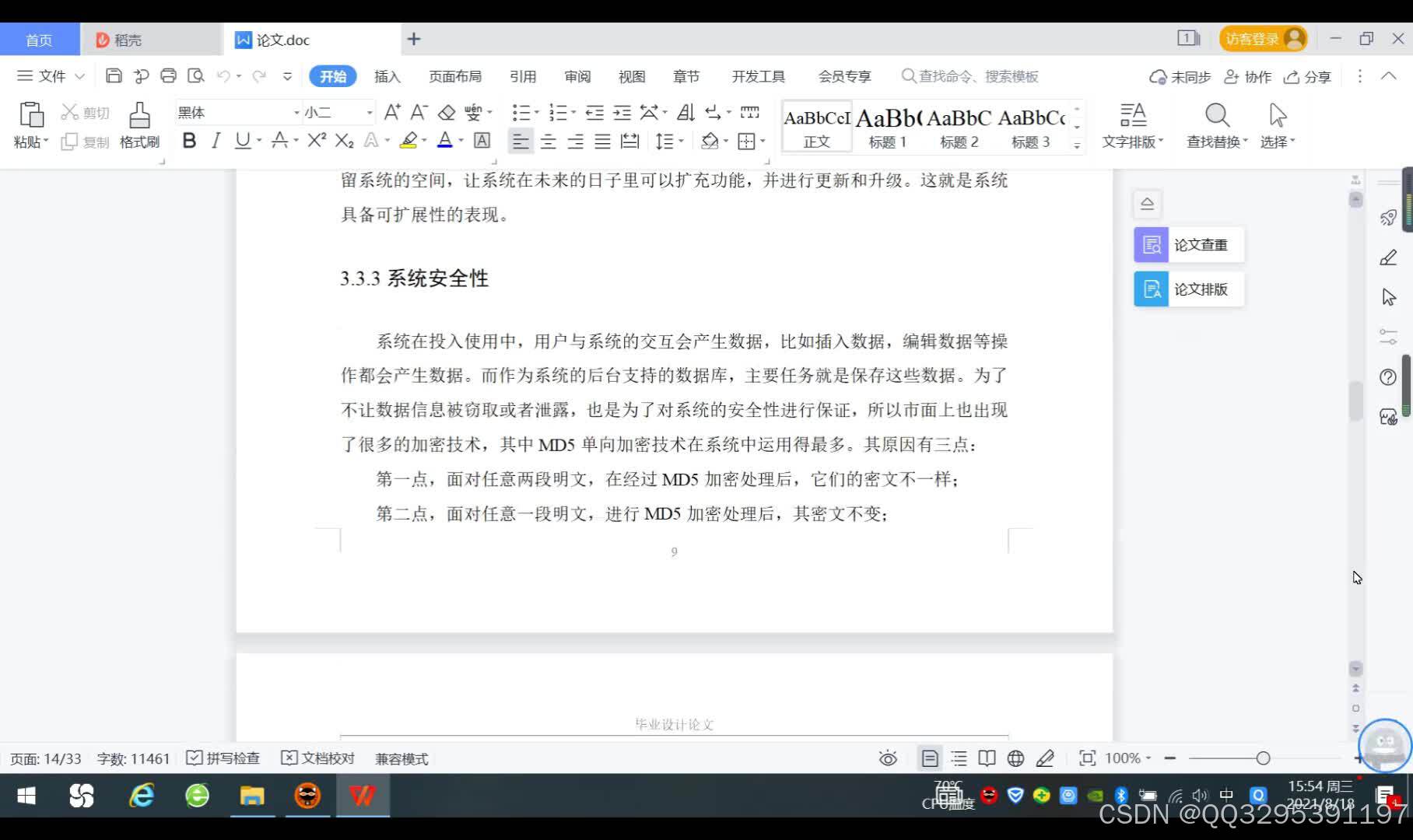Screen dimensions: 1413x840
Task: Click the vertical scrollbar thumb
Action: coord(1356,401)
